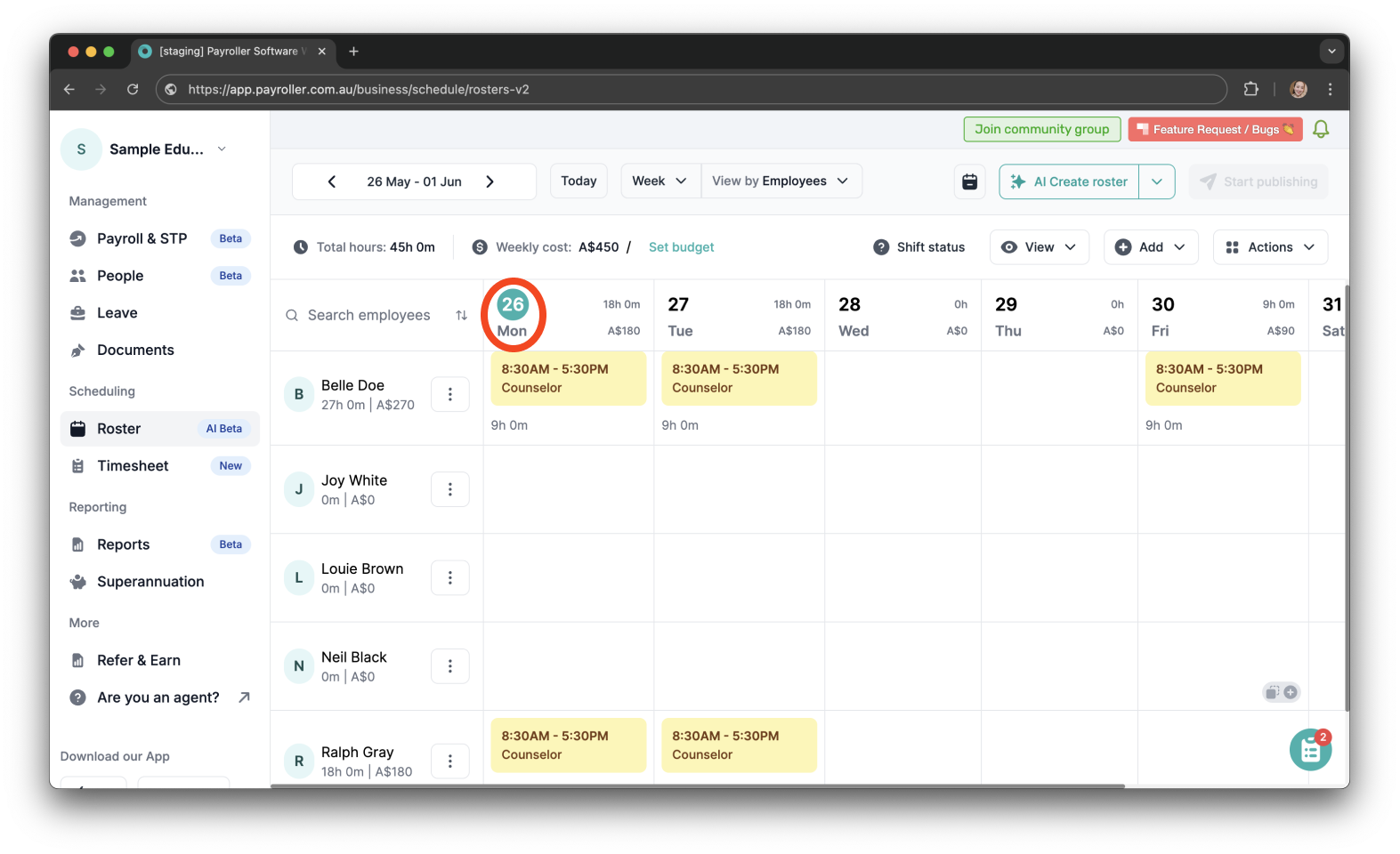Image resolution: width=1400 pixels, height=854 pixels.
Task: Open Ralph Gray Monday Counselor shift
Action: pyautogui.click(x=568, y=745)
